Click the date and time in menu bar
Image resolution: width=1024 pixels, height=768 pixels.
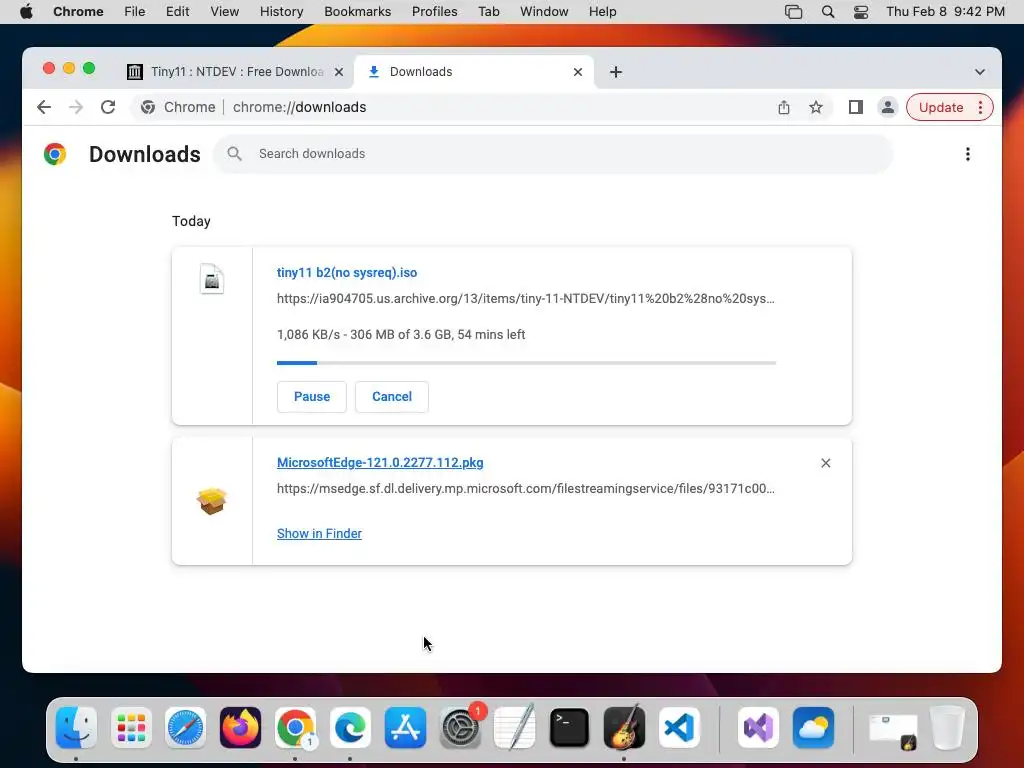click(945, 12)
